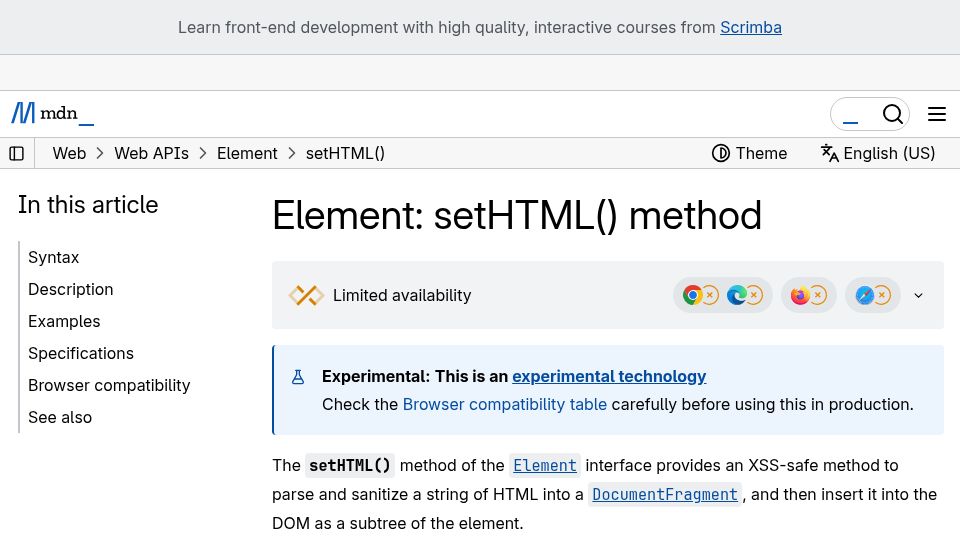Jump to Description section
Viewport: 960px width, 540px height.
[x=70, y=289]
